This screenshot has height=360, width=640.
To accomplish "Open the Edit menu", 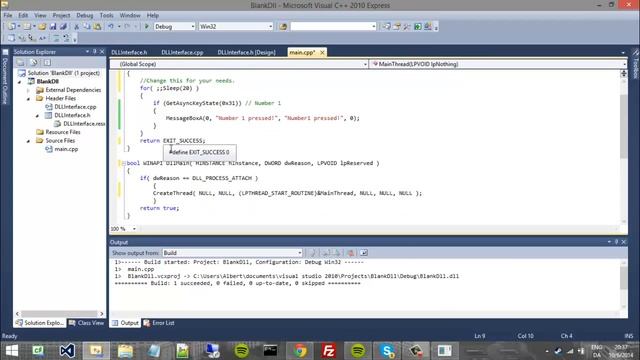I will [23, 16].
